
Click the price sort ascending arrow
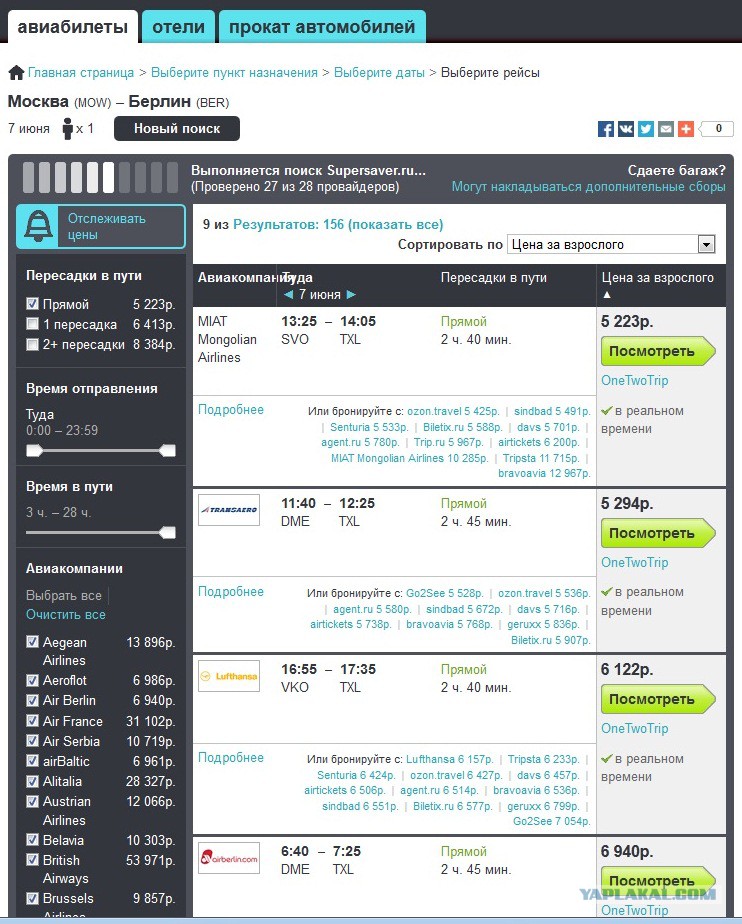pyautogui.click(x=607, y=295)
